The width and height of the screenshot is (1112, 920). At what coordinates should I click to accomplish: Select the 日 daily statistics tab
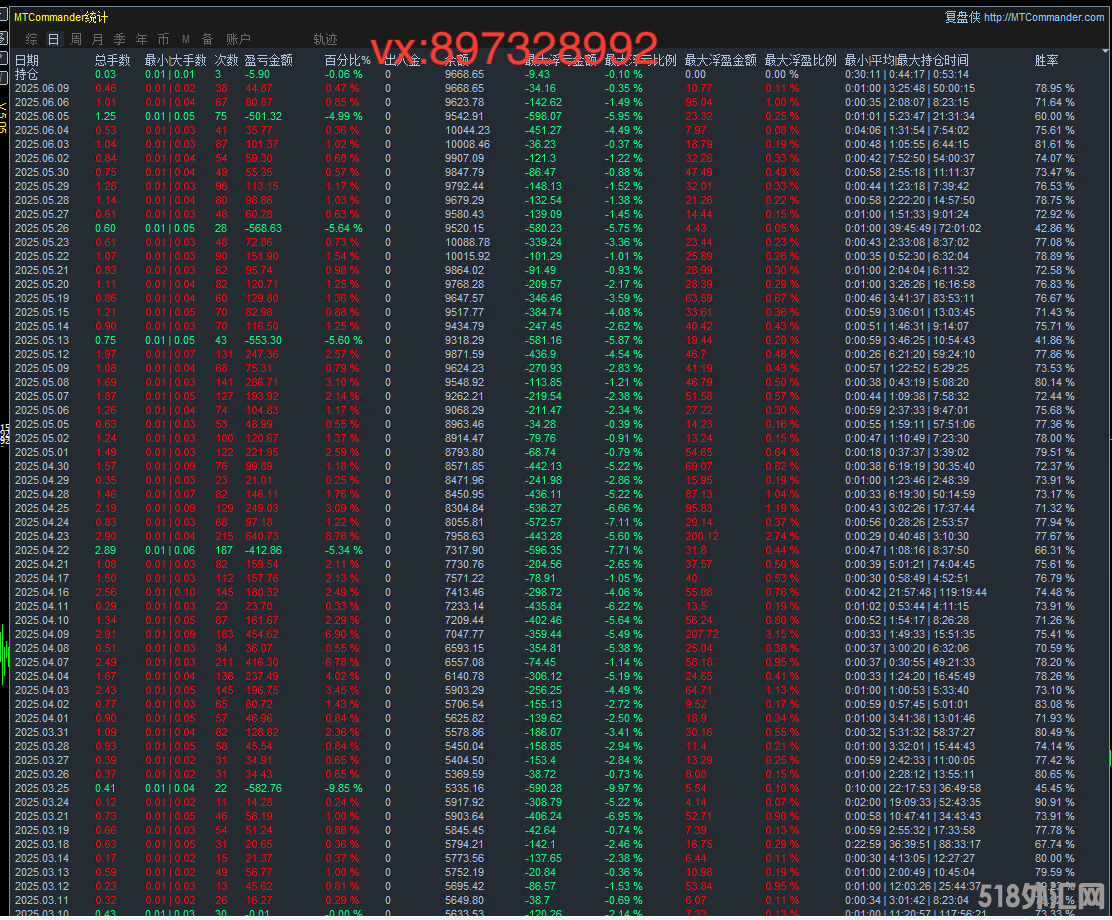(x=53, y=39)
